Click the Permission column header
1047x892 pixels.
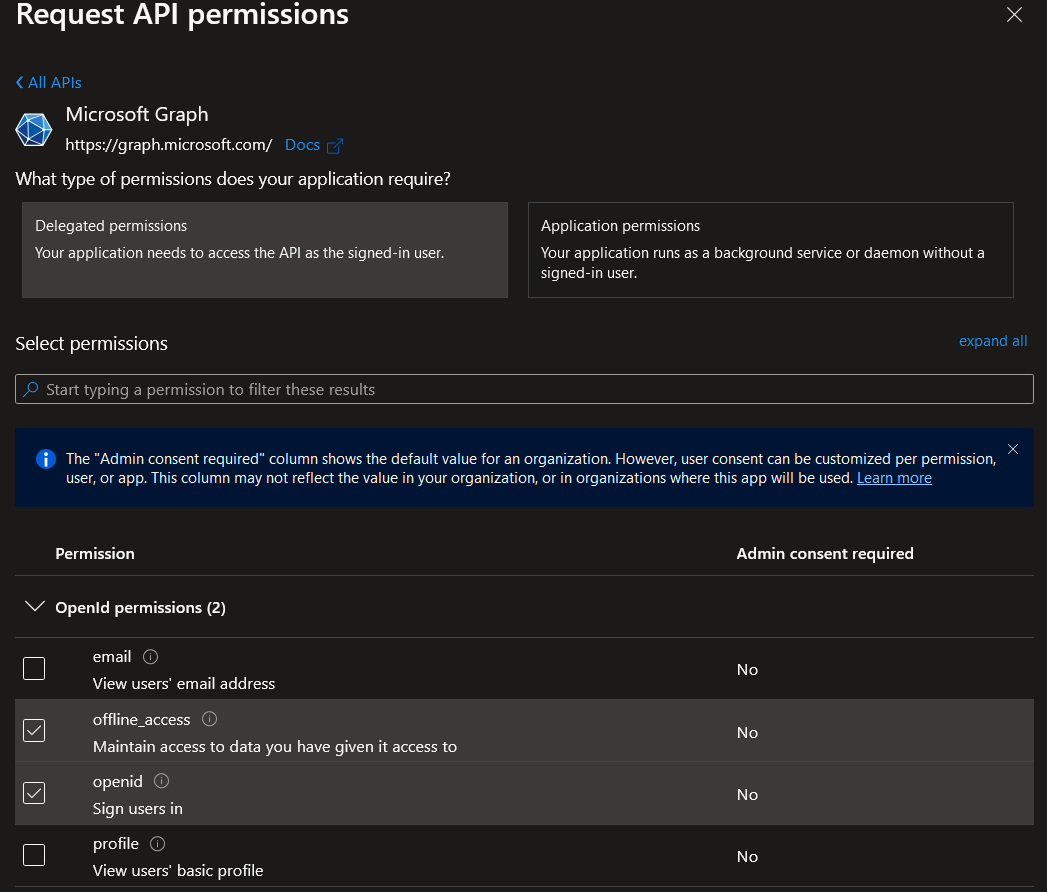95,553
